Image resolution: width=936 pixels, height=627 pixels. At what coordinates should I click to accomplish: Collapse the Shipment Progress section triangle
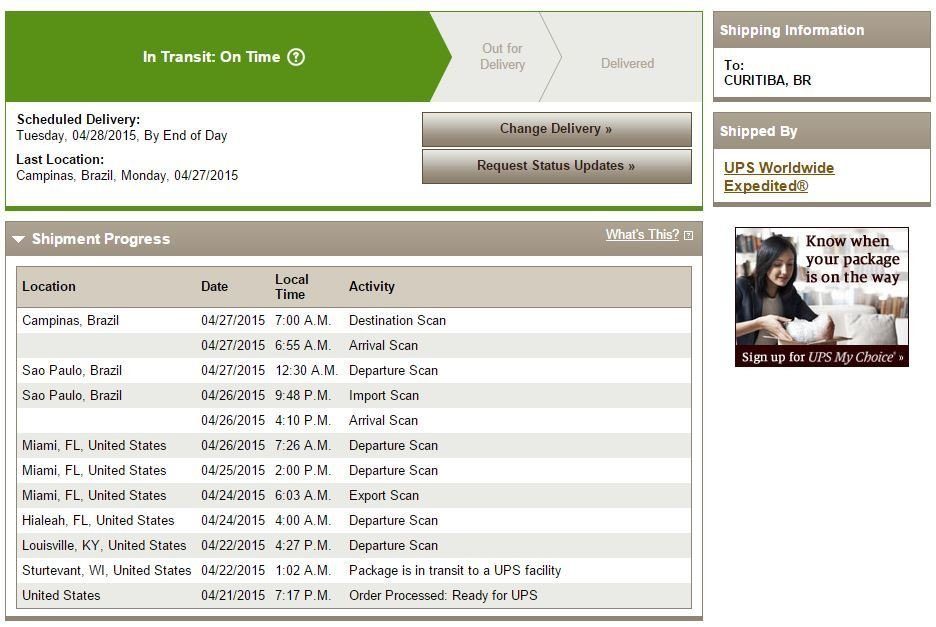click(19, 239)
